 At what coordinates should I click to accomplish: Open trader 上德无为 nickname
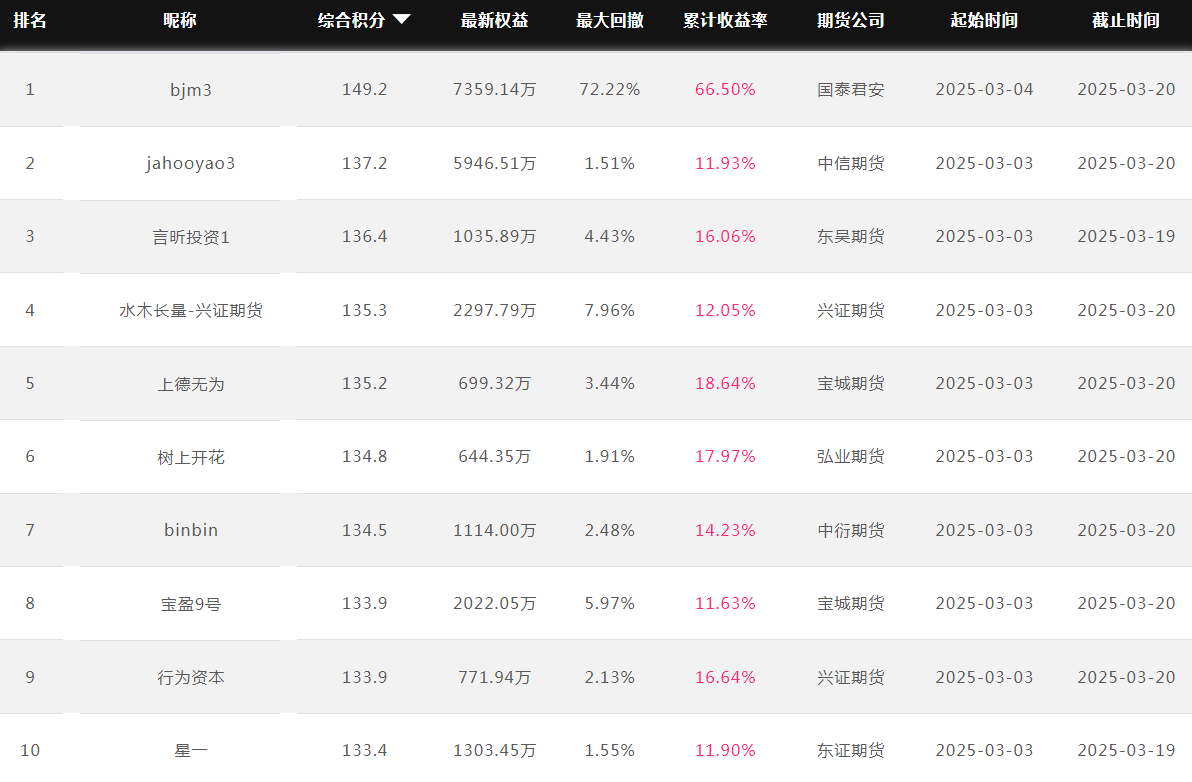tap(191, 384)
